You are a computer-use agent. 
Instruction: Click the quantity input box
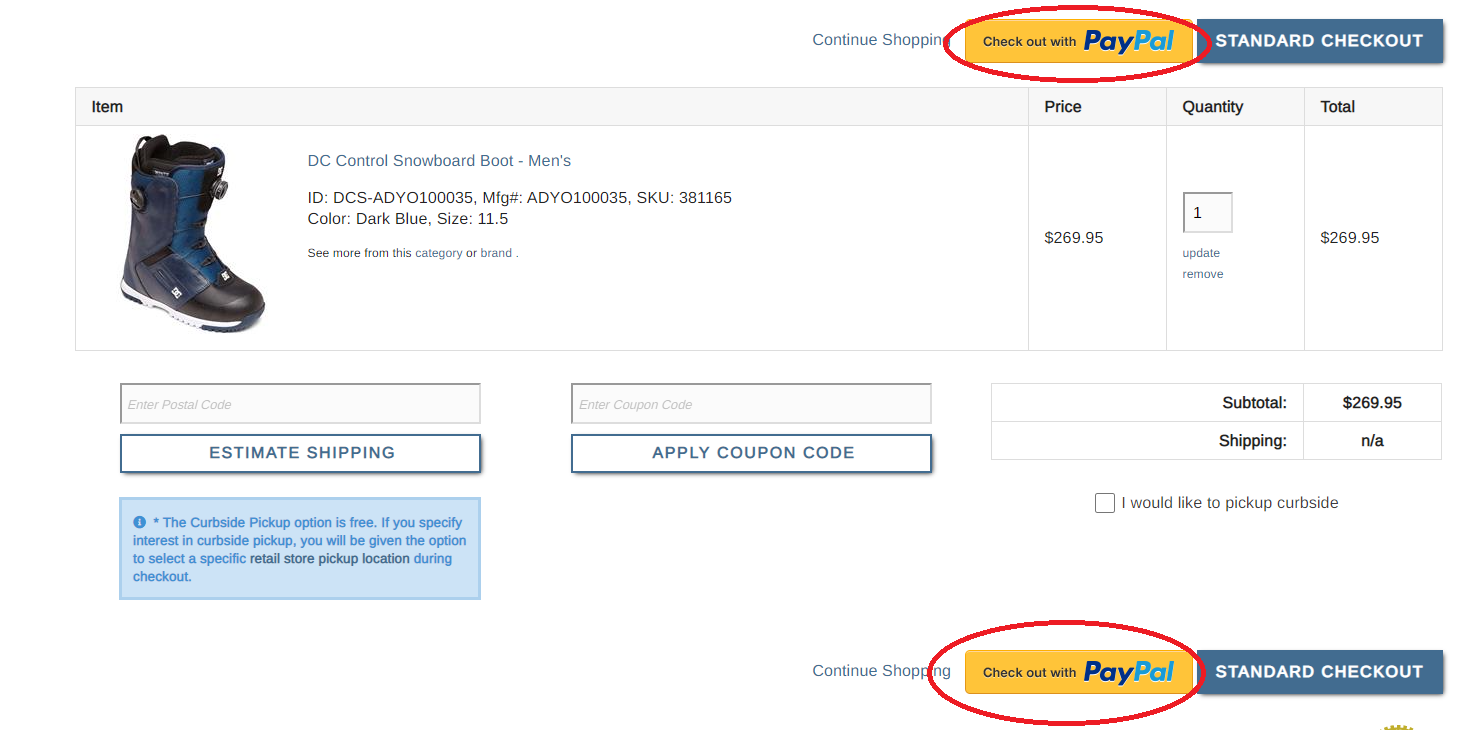pos(1207,213)
